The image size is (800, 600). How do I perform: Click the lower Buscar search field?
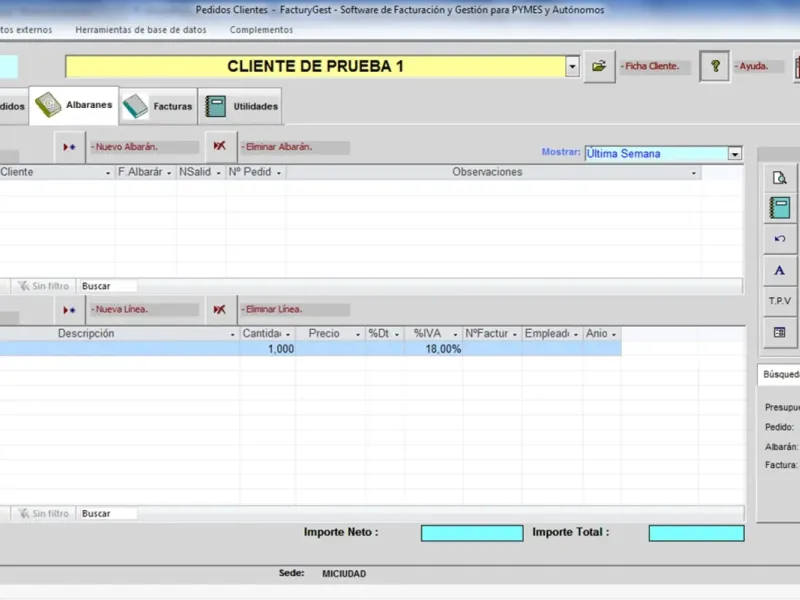click(x=107, y=514)
